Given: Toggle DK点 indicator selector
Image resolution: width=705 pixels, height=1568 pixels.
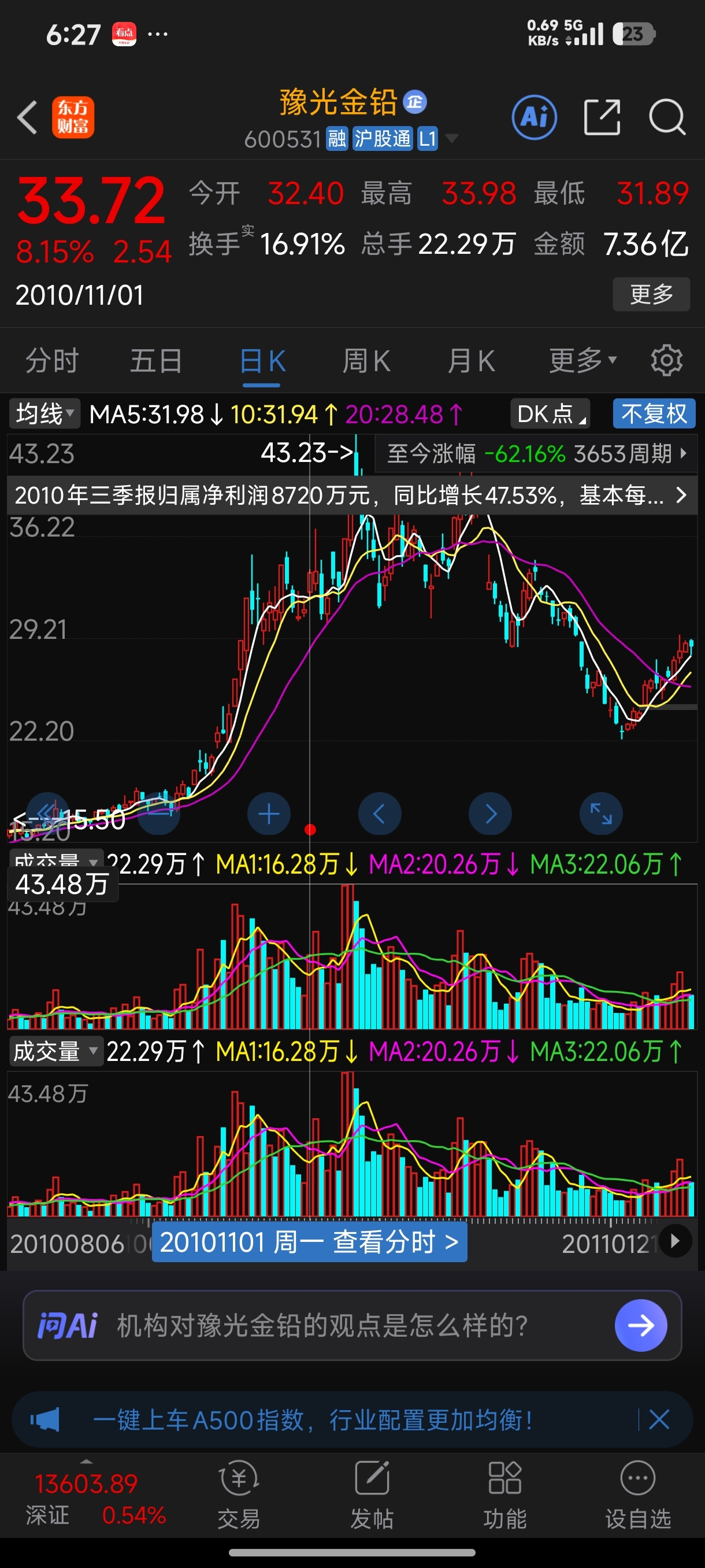Looking at the screenshot, I should click(550, 414).
